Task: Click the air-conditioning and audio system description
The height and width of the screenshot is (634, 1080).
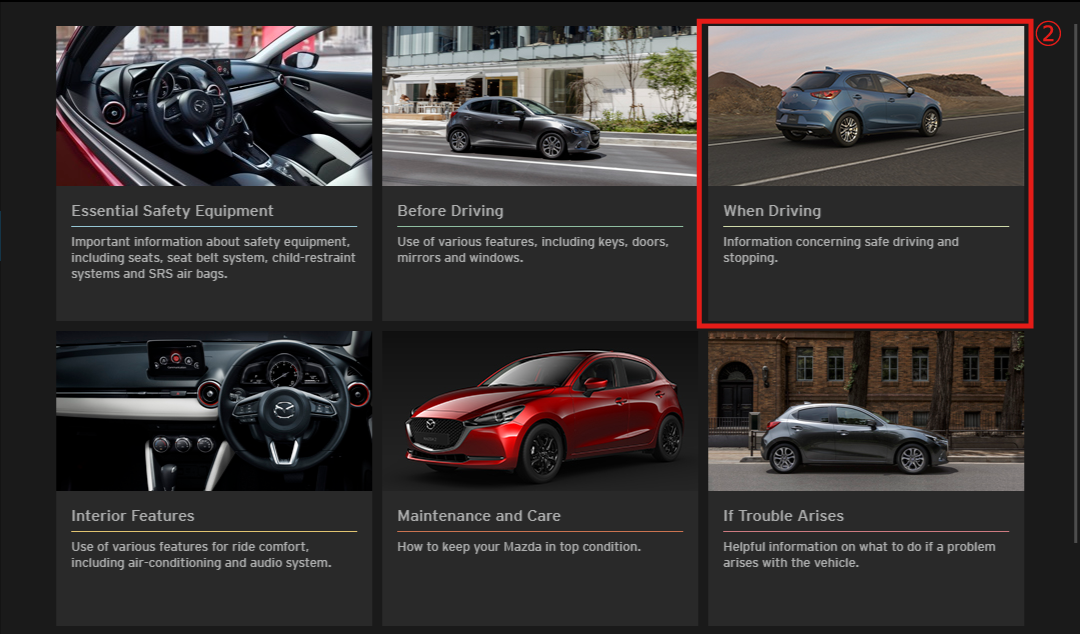Action: coord(200,555)
